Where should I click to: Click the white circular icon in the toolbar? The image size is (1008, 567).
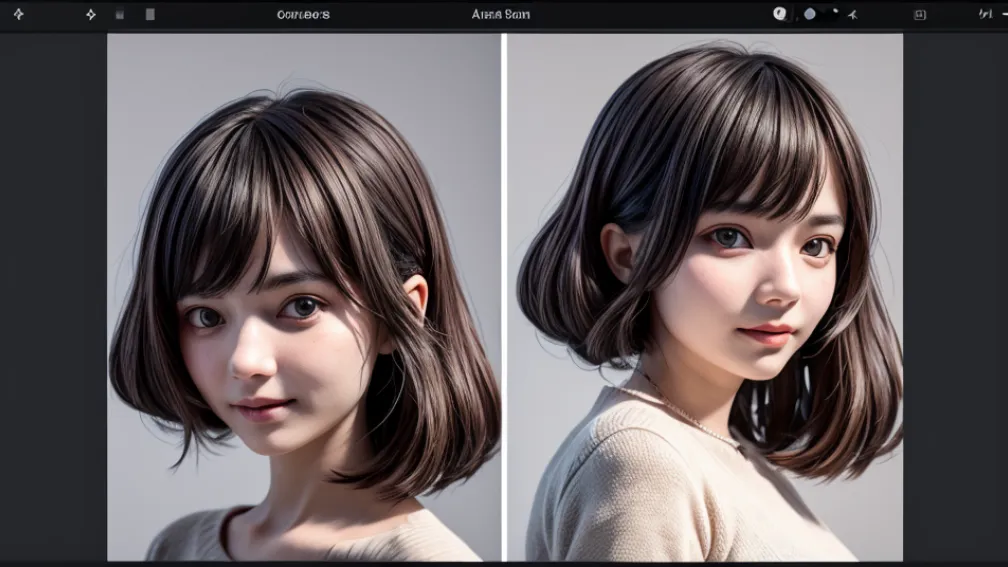pos(780,14)
